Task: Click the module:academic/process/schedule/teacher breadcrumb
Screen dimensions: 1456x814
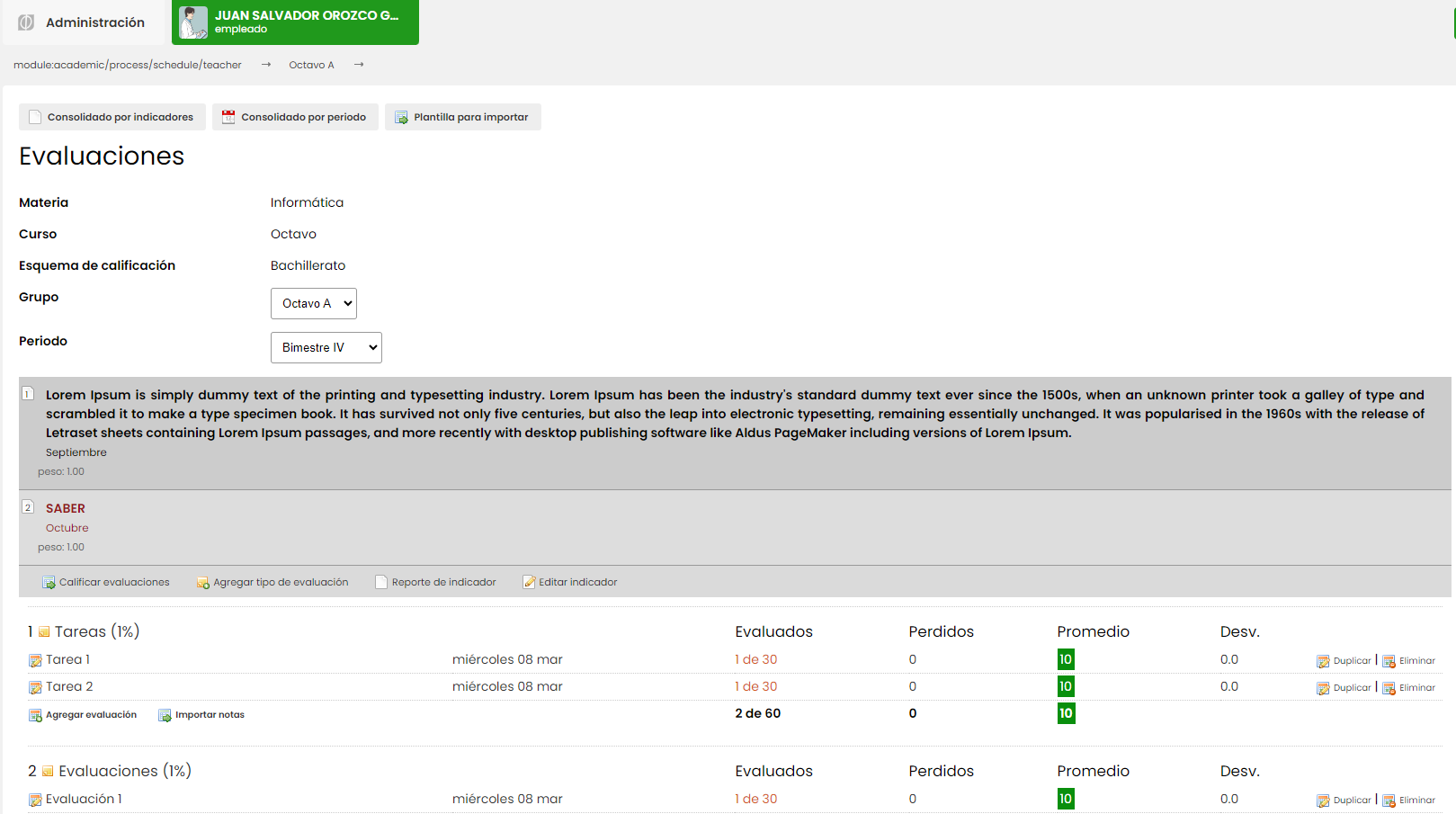Action: [x=128, y=65]
